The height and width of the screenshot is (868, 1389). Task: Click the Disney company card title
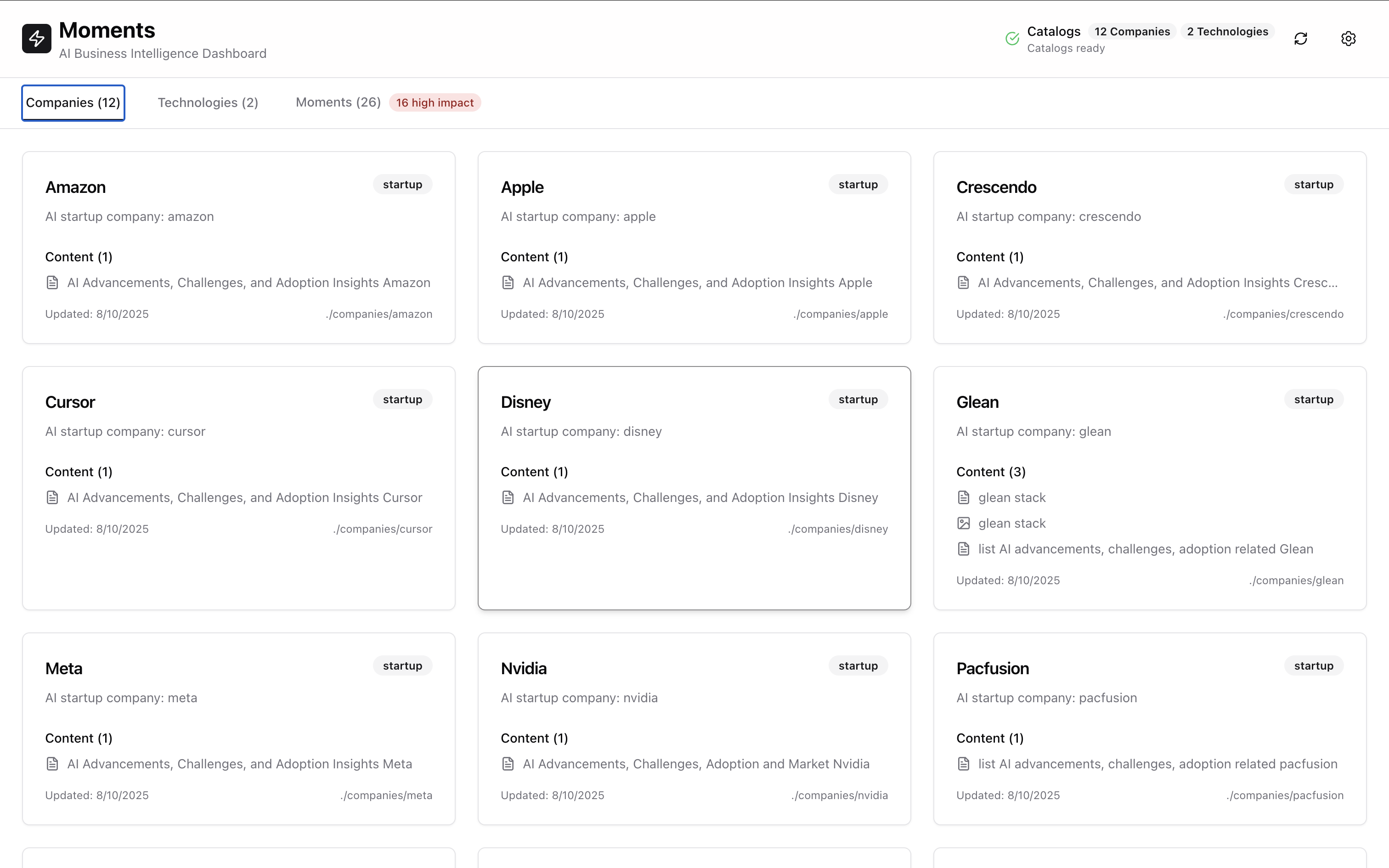coord(525,402)
